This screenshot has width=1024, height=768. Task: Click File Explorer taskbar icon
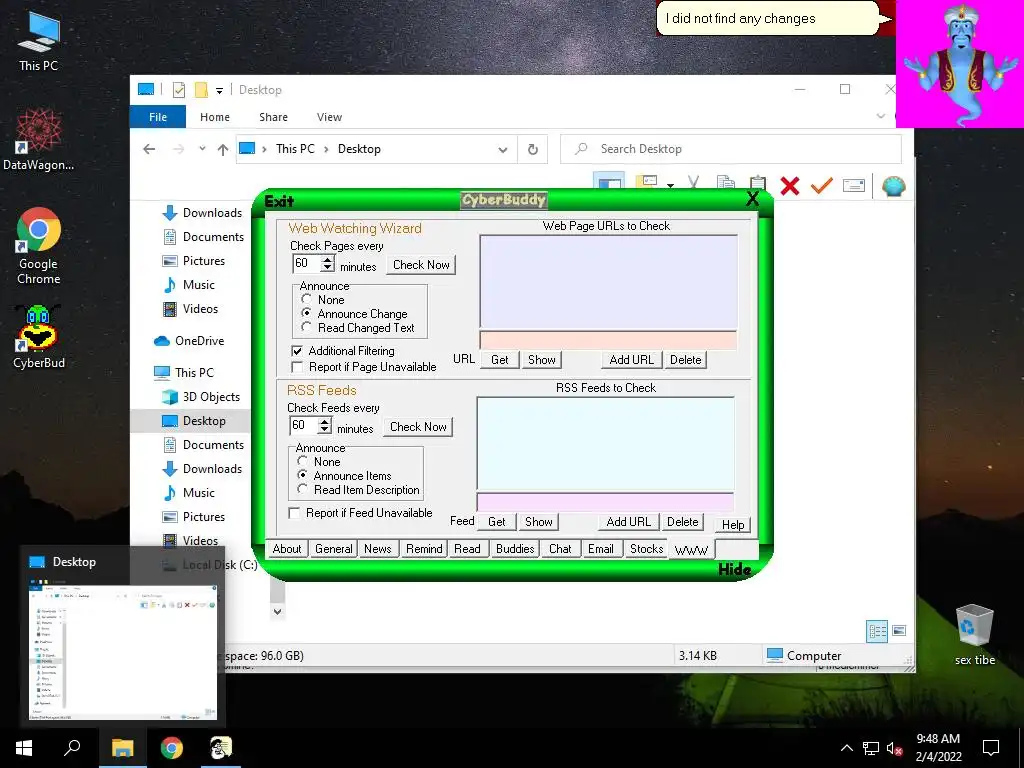point(122,748)
